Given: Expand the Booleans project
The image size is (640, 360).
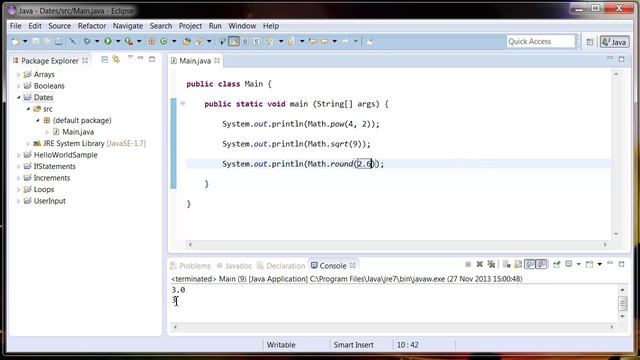Looking at the screenshot, I should point(18,86).
